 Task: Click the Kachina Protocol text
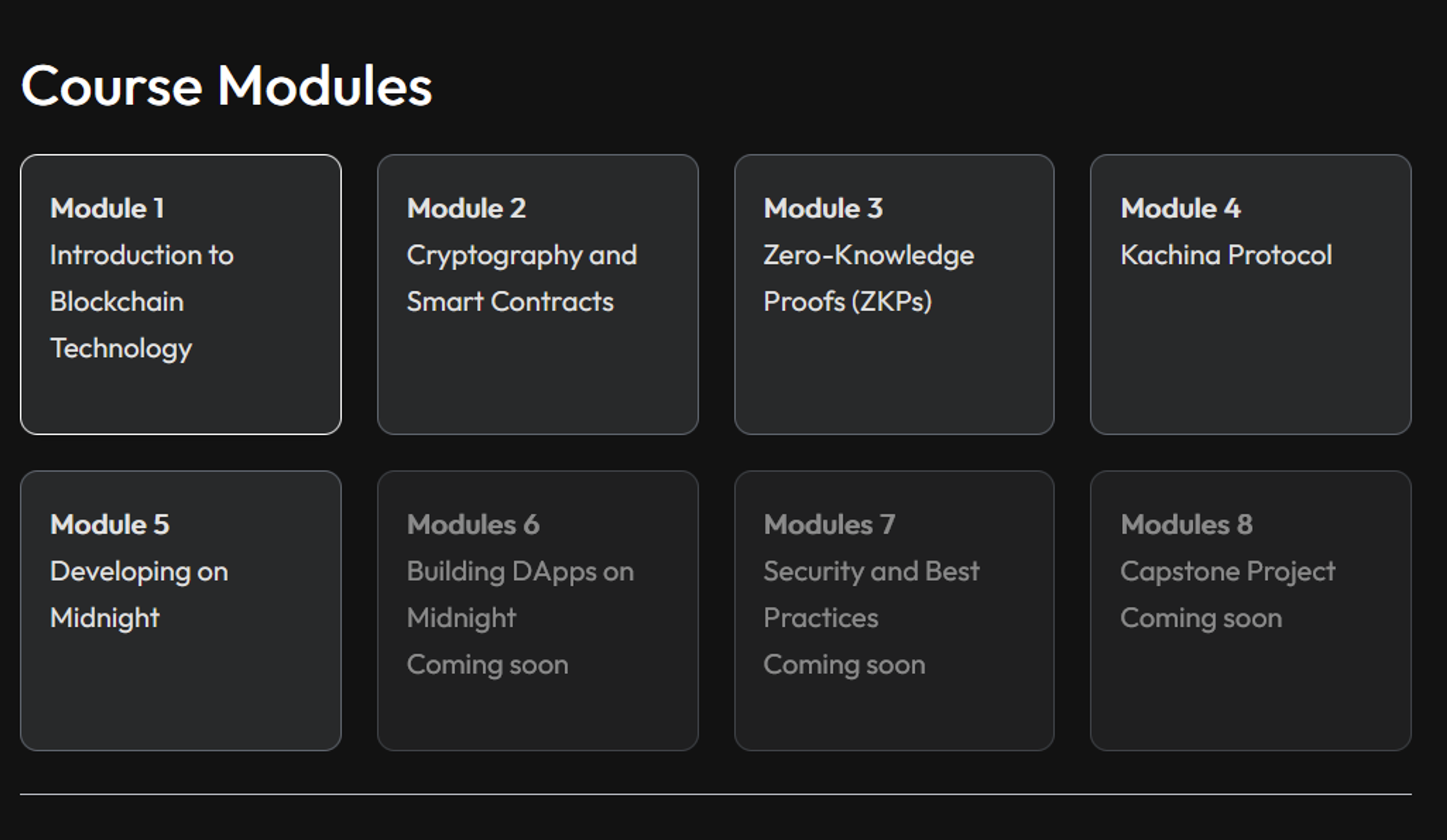point(1226,255)
